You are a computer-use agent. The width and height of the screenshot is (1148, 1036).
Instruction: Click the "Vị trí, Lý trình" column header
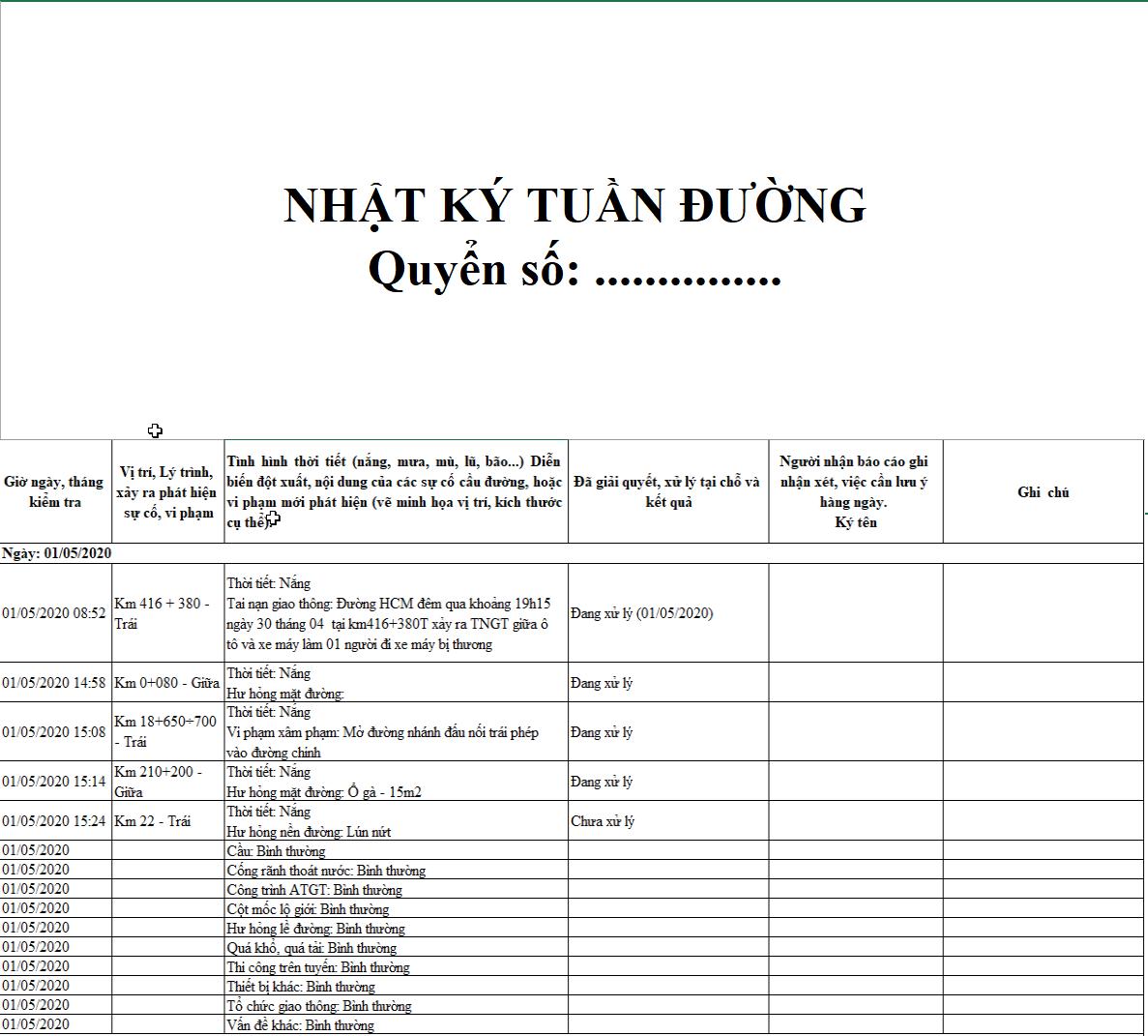click(167, 492)
